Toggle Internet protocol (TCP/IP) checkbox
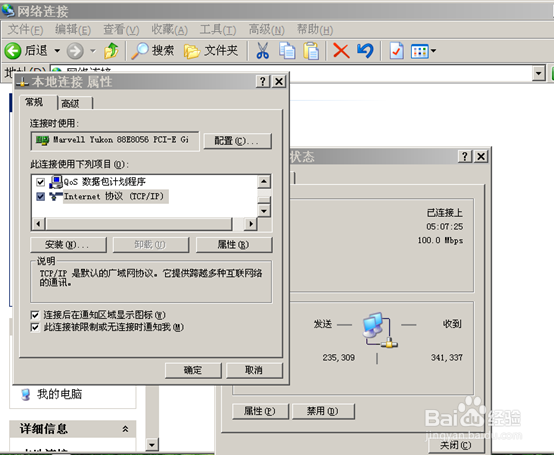Screen dimensions: 554x455 41,196
